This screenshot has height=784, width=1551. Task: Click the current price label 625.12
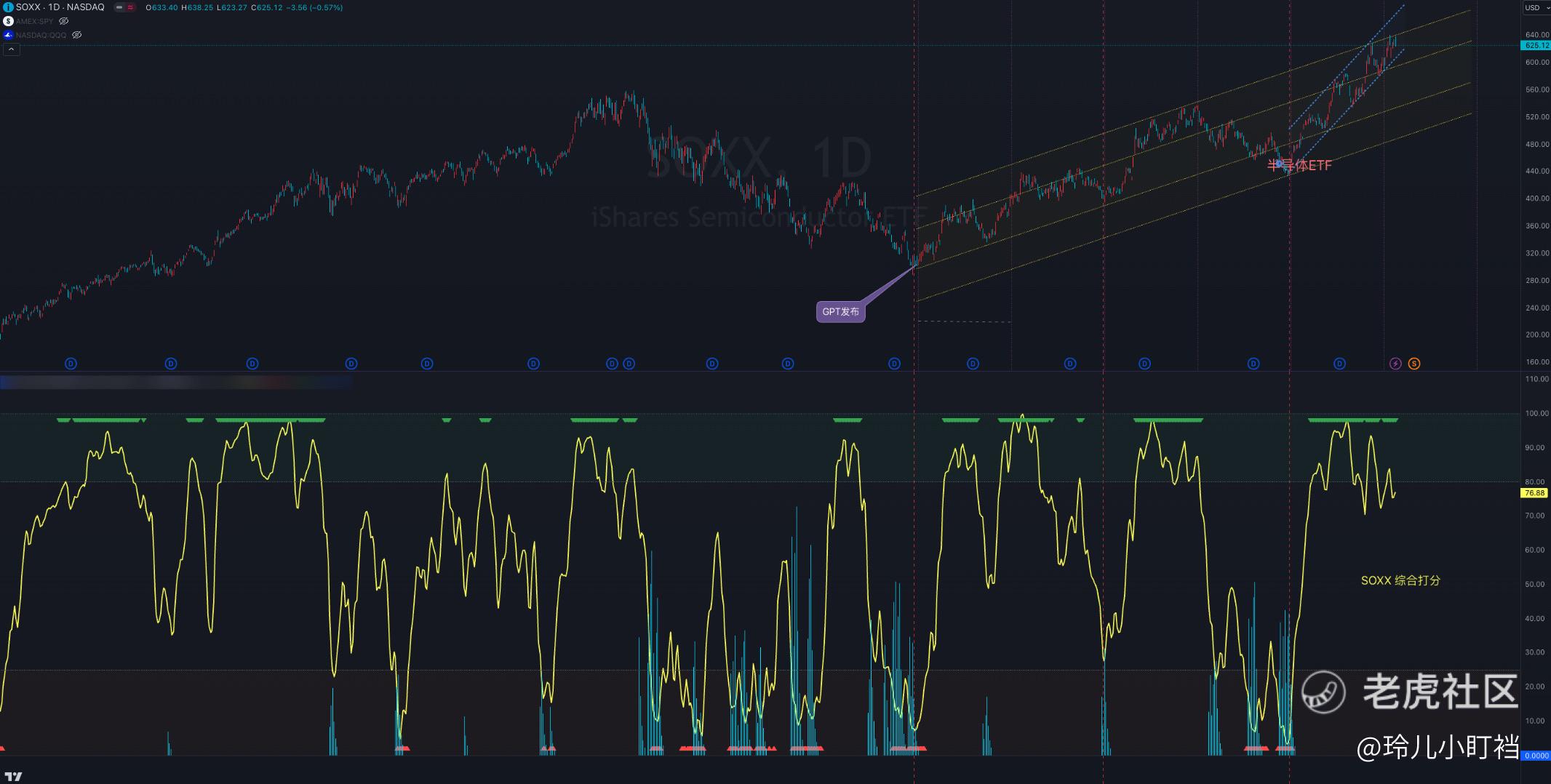coord(1536,45)
